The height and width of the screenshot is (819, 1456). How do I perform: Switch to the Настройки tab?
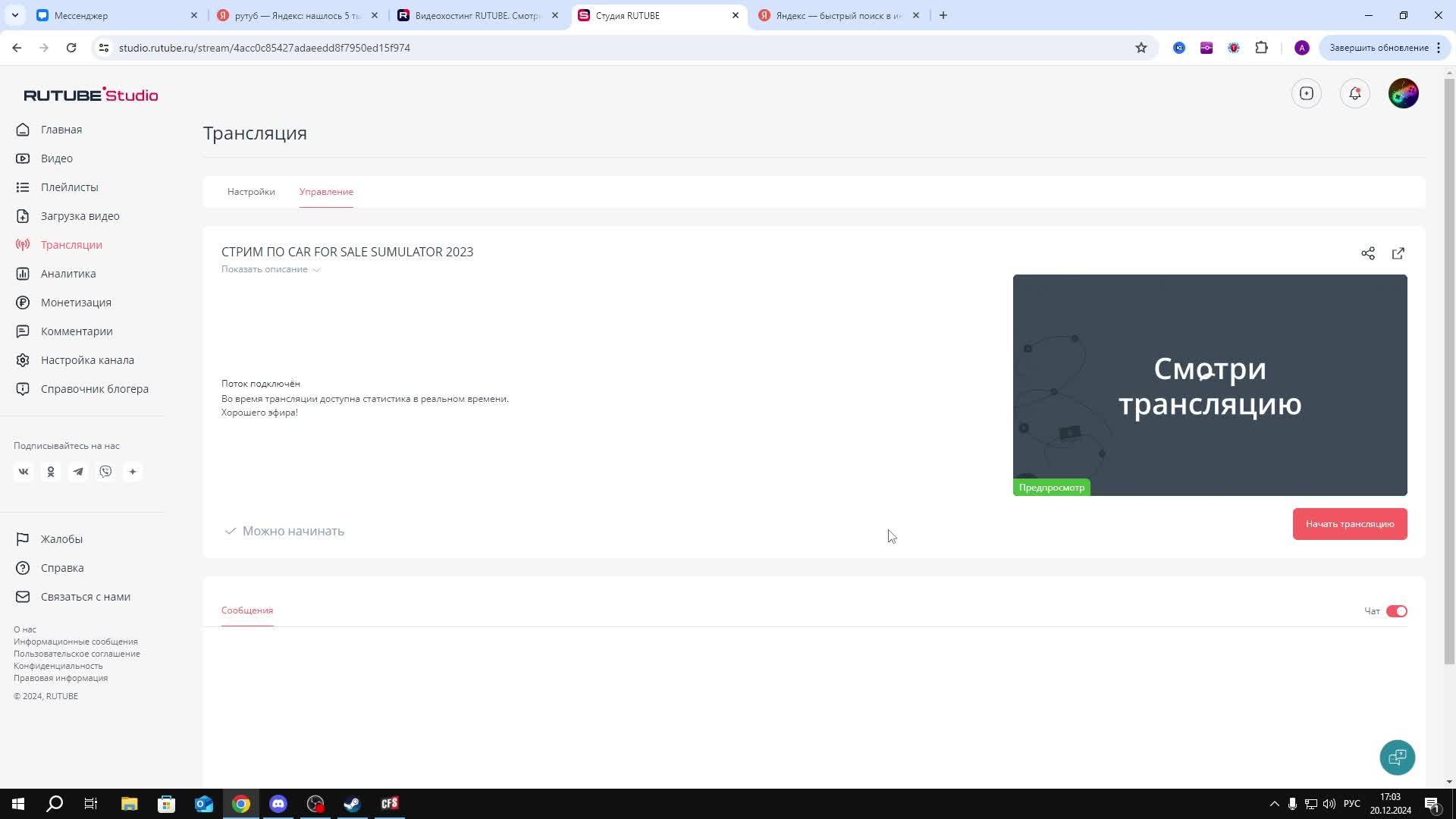coord(251,192)
